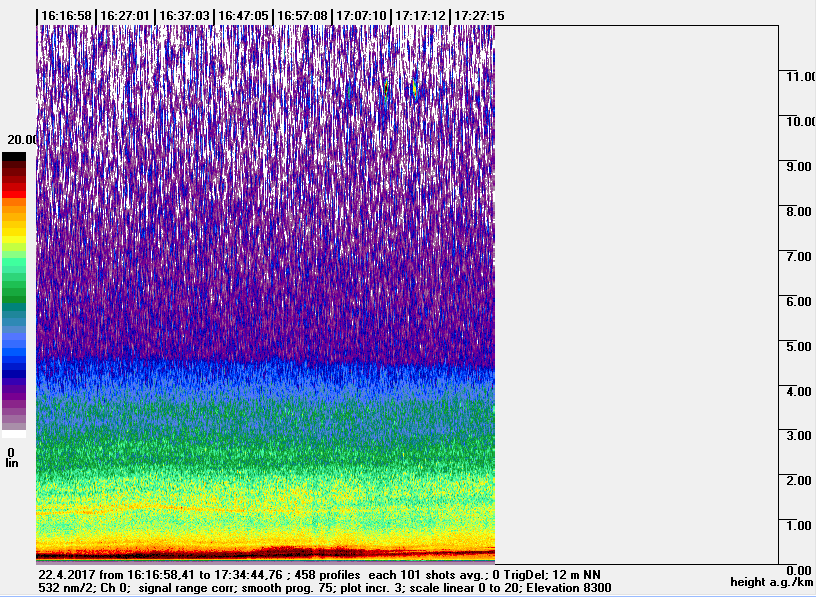Image resolution: width=816 pixels, height=597 pixels.
Task: Click the 7.00 height axis label
Action: coord(798,256)
